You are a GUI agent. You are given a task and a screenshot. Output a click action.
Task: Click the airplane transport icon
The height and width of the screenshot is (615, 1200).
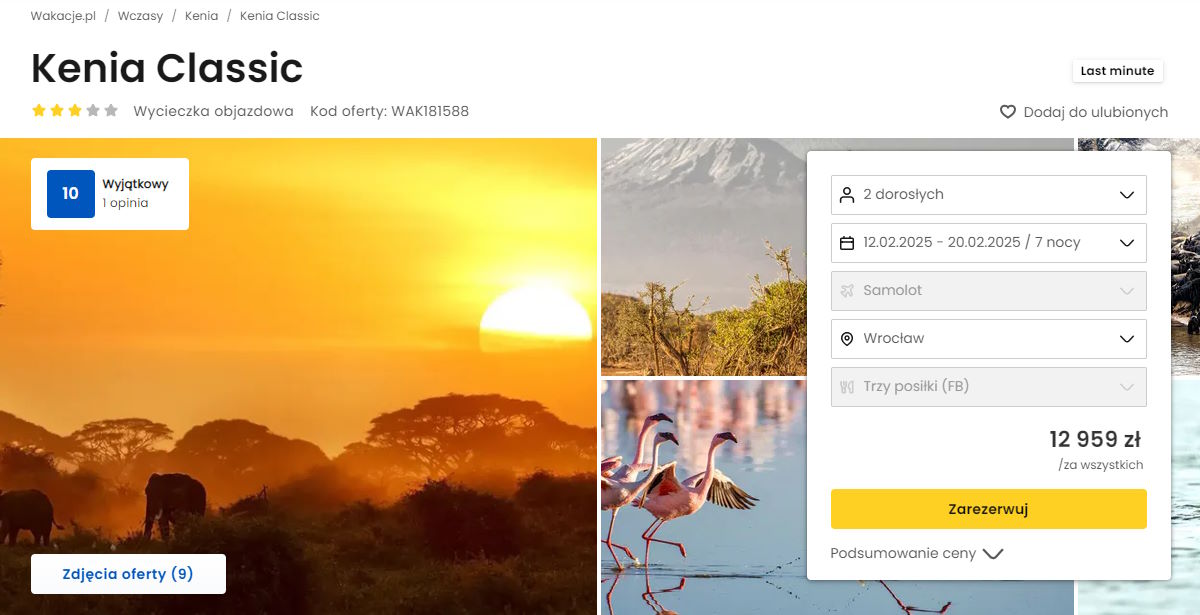tap(847, 291)
